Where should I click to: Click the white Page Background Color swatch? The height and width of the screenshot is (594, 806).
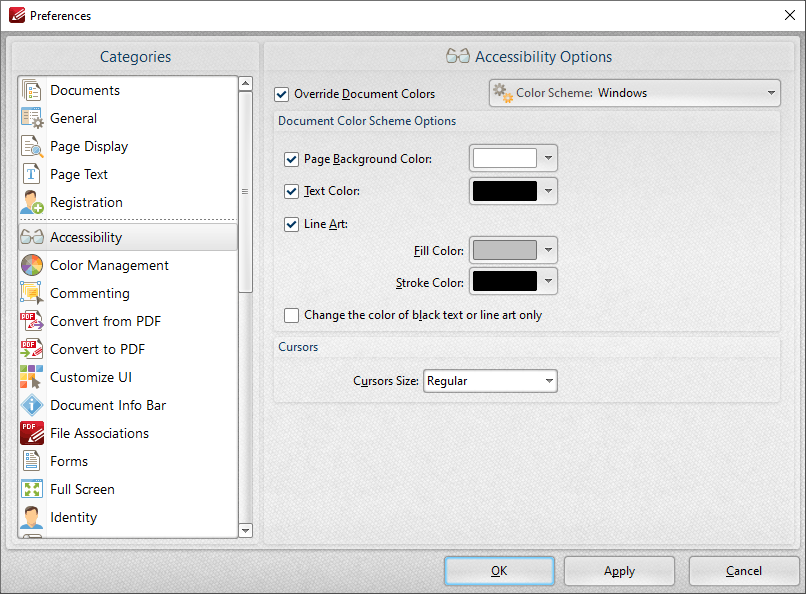coord(505,158)
